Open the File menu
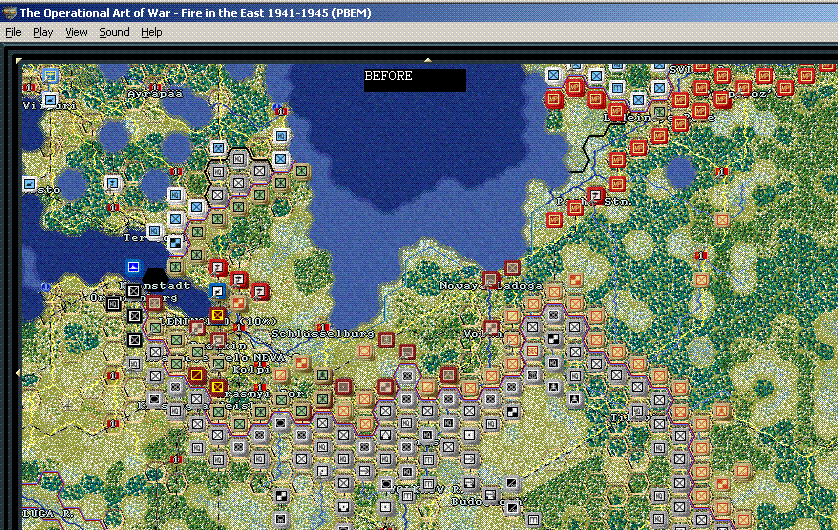Viewport: 840px width, 530px height. coord(13,32)
